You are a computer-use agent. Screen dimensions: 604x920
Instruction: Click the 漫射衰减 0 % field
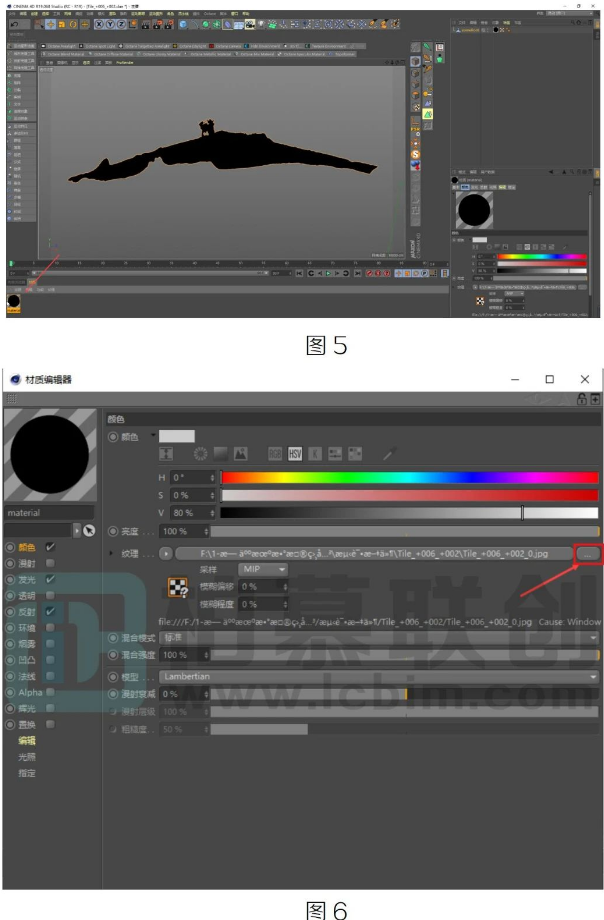coord(184,694)
